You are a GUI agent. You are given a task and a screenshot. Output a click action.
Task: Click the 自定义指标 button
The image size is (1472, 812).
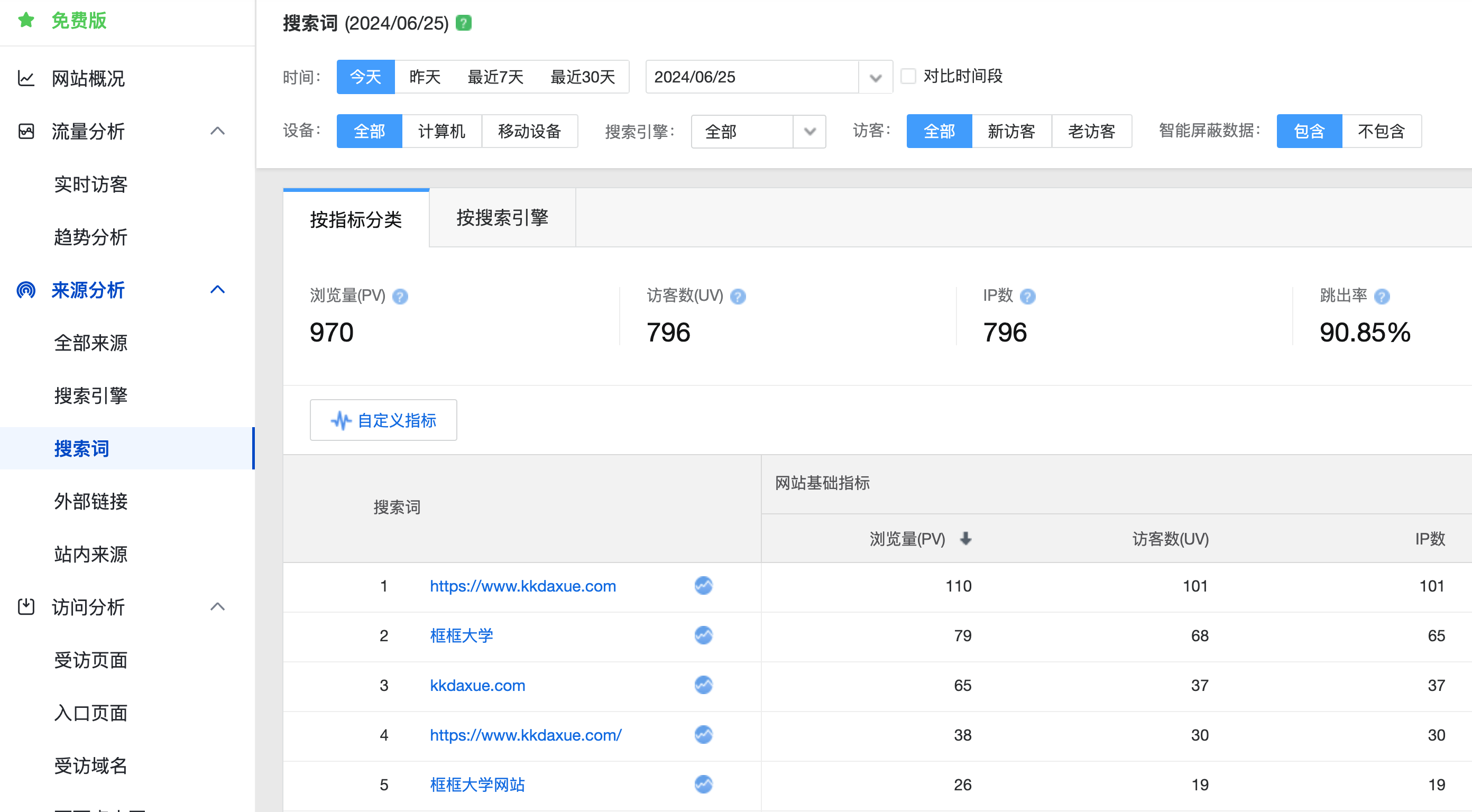tap(383, 420)
